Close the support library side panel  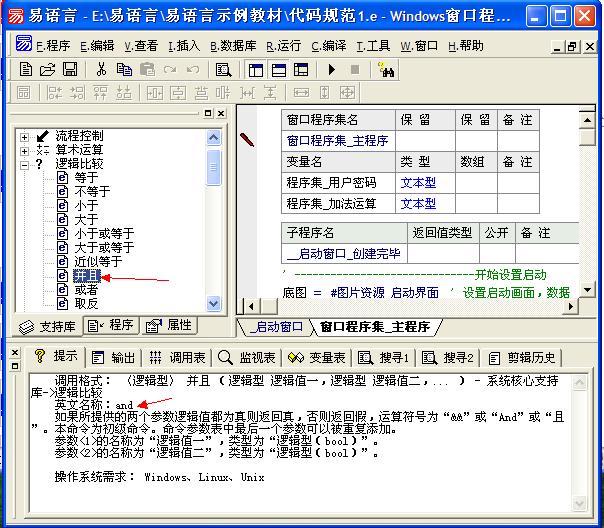[x=221, y=114]
